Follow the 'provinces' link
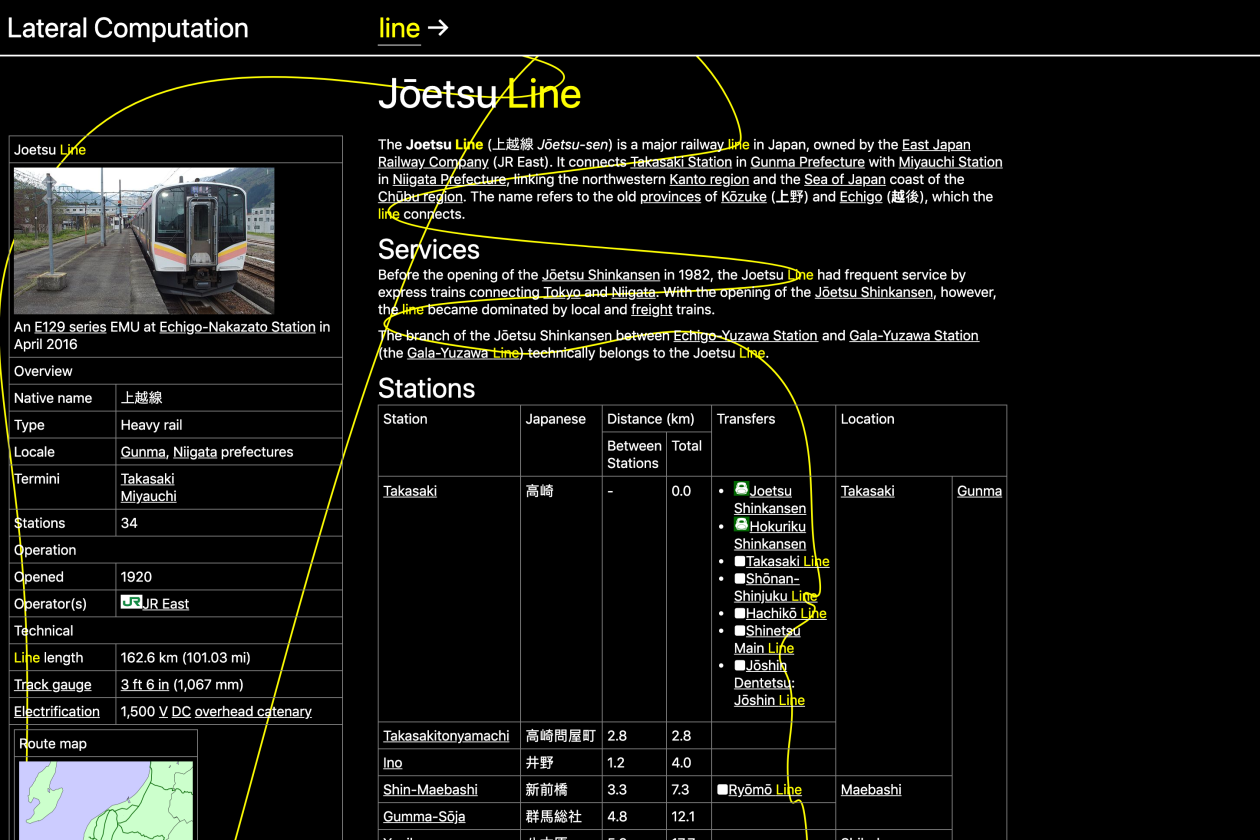Viewport: 1260px width, 840px height. (670, 197)
